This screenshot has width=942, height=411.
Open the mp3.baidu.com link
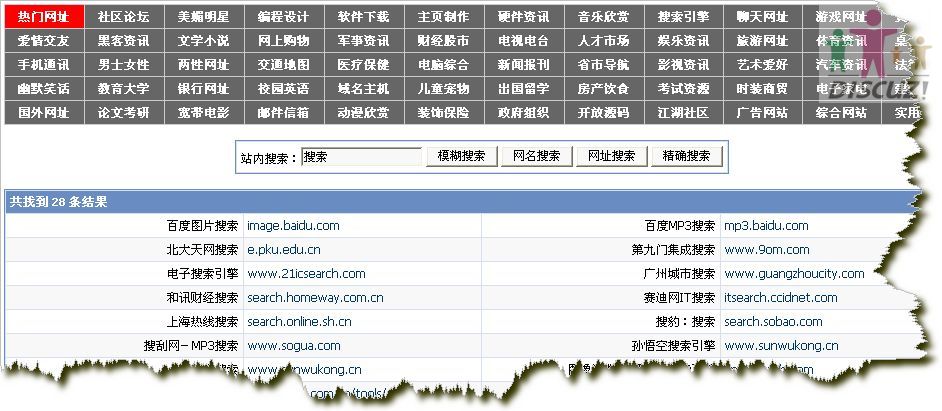tap(766, 226)
